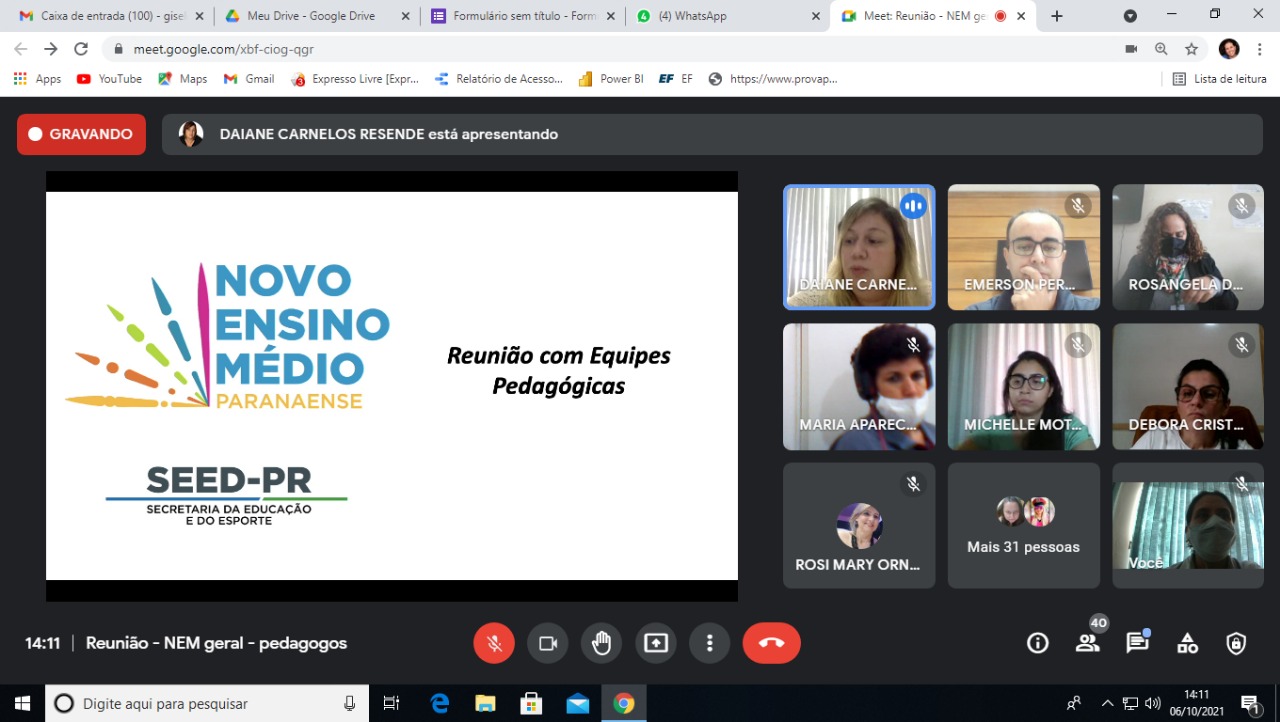Viewport: 1280px width, 722px height.
Task: Open Chrome tab search dropdown arrow
Action: (1130, 16)
